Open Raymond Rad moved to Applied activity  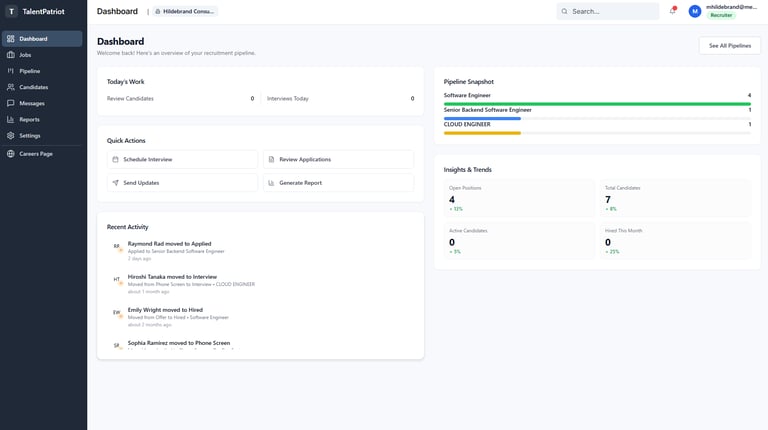(x=169, y=243)
